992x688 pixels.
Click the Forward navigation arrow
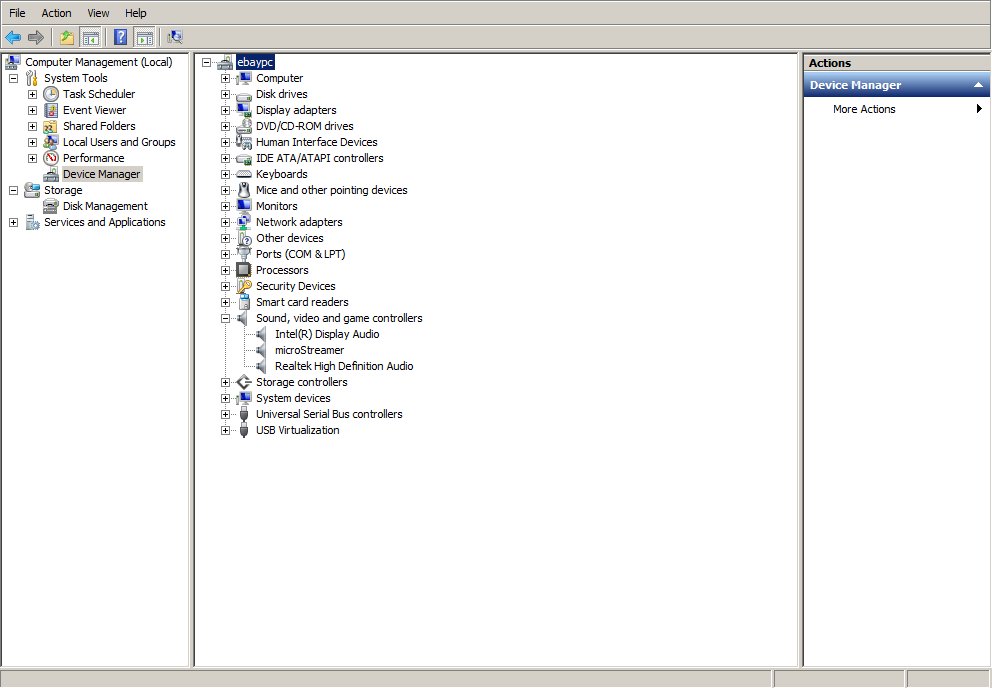37,37
